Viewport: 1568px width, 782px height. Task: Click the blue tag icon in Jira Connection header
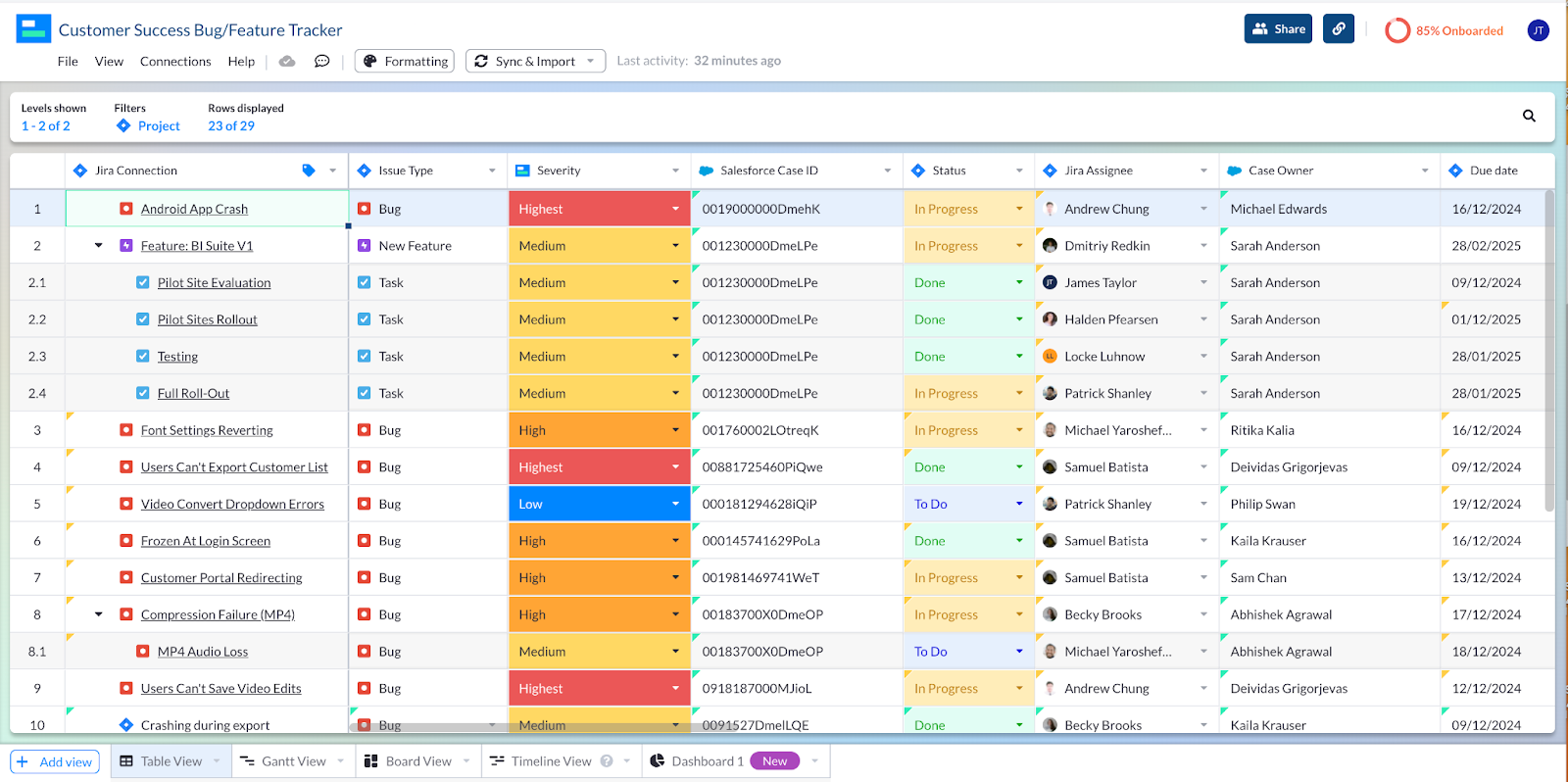(309, 171)
